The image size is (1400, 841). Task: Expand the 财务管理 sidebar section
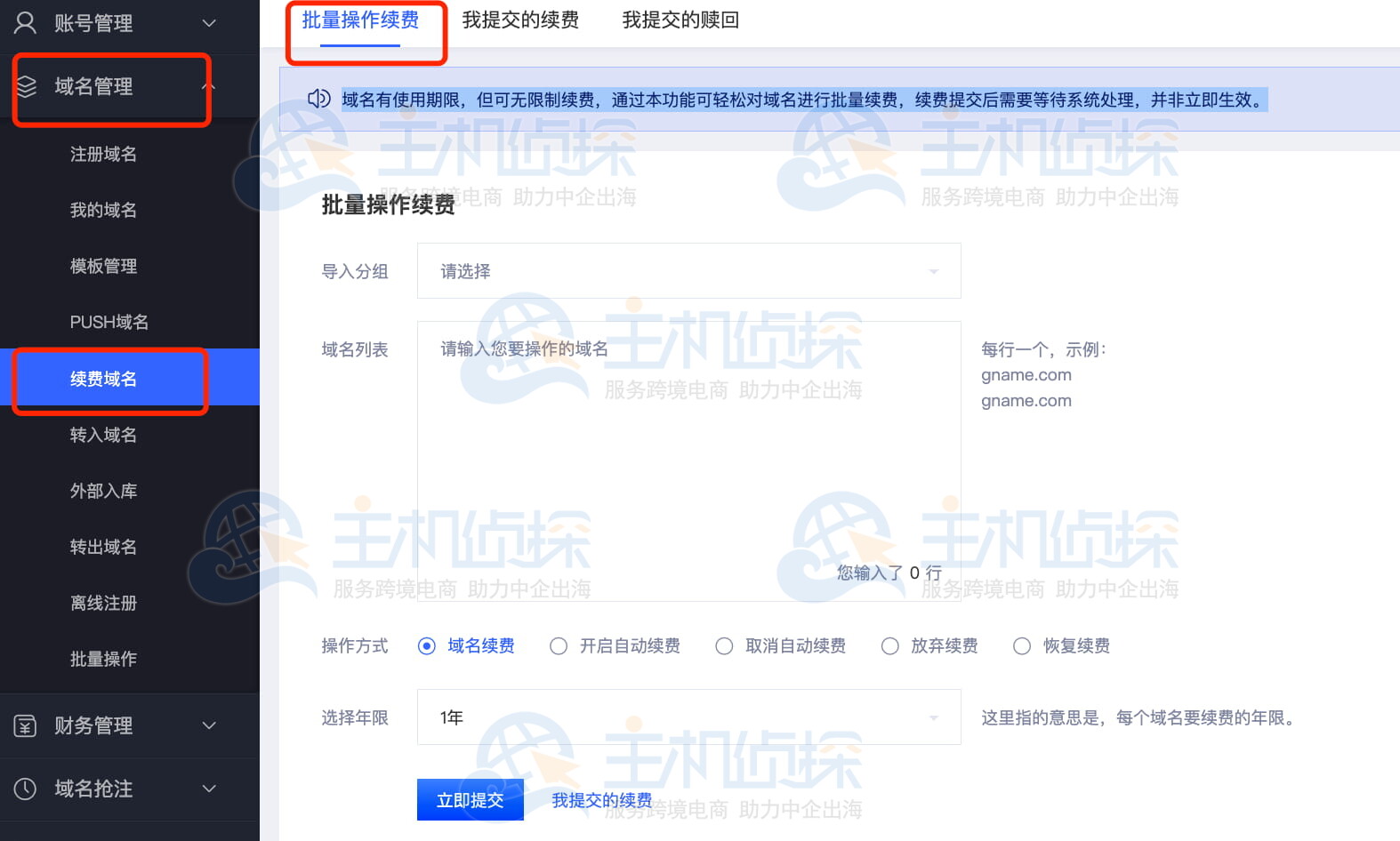209,725
